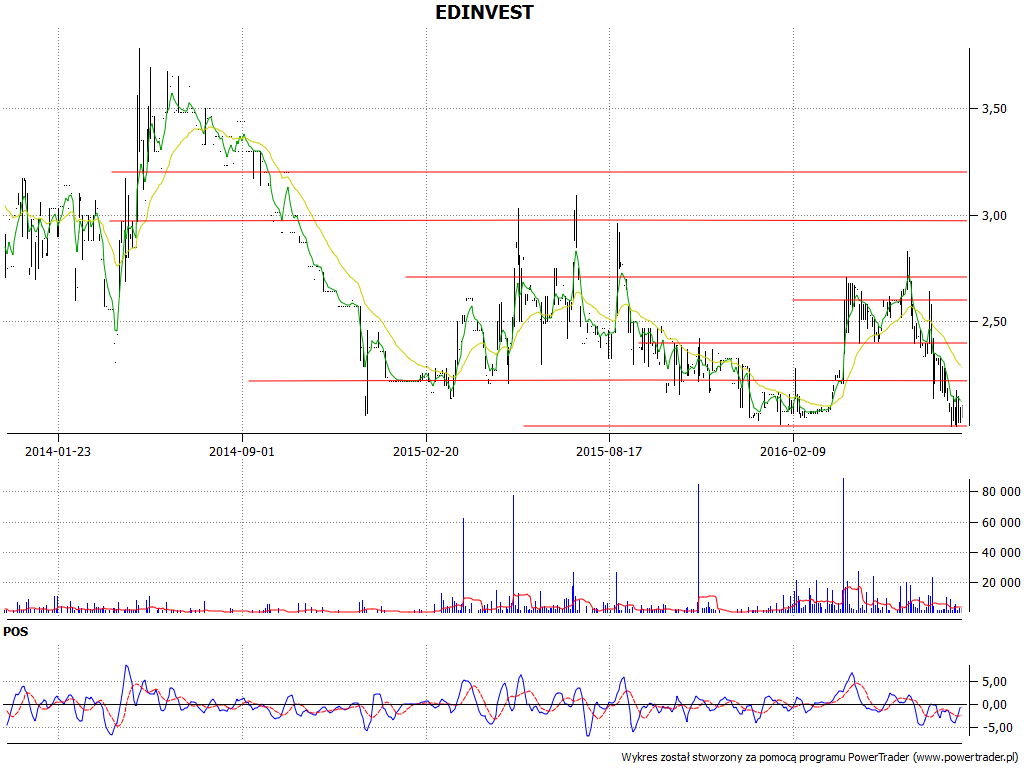Click the 40 000 volume axis label
The image size is (1024, 768).
coord(1000,552)
